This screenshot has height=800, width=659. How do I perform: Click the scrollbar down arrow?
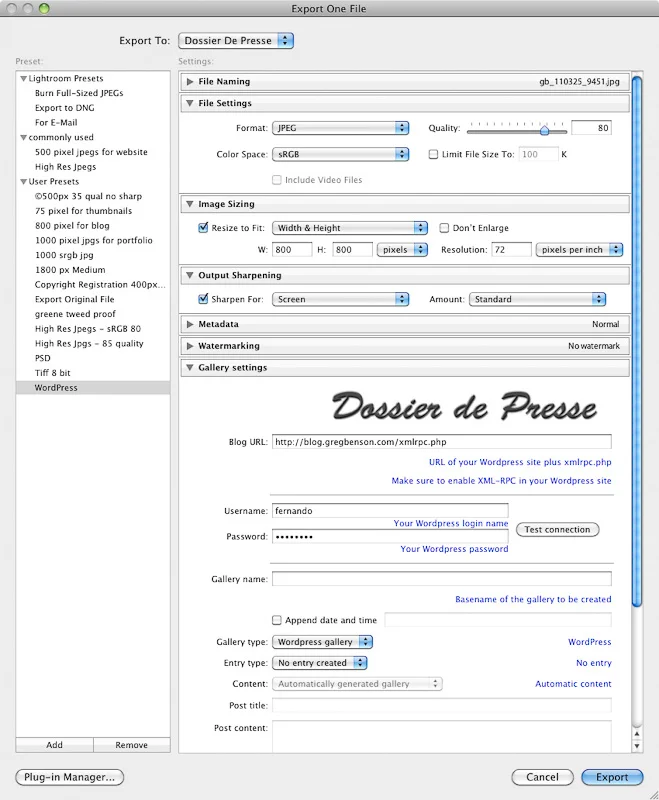click(x=637, y=746)
